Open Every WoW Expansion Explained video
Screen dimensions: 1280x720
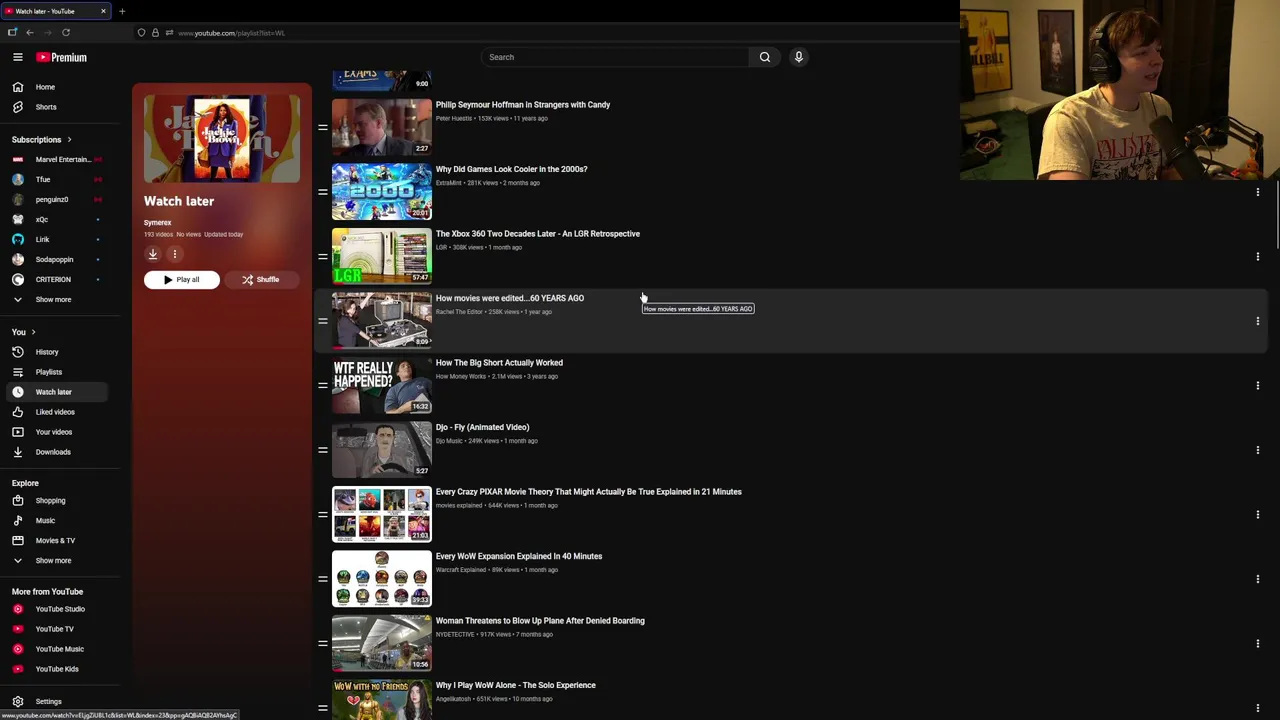pyautogui.click(x=519, y=556)
